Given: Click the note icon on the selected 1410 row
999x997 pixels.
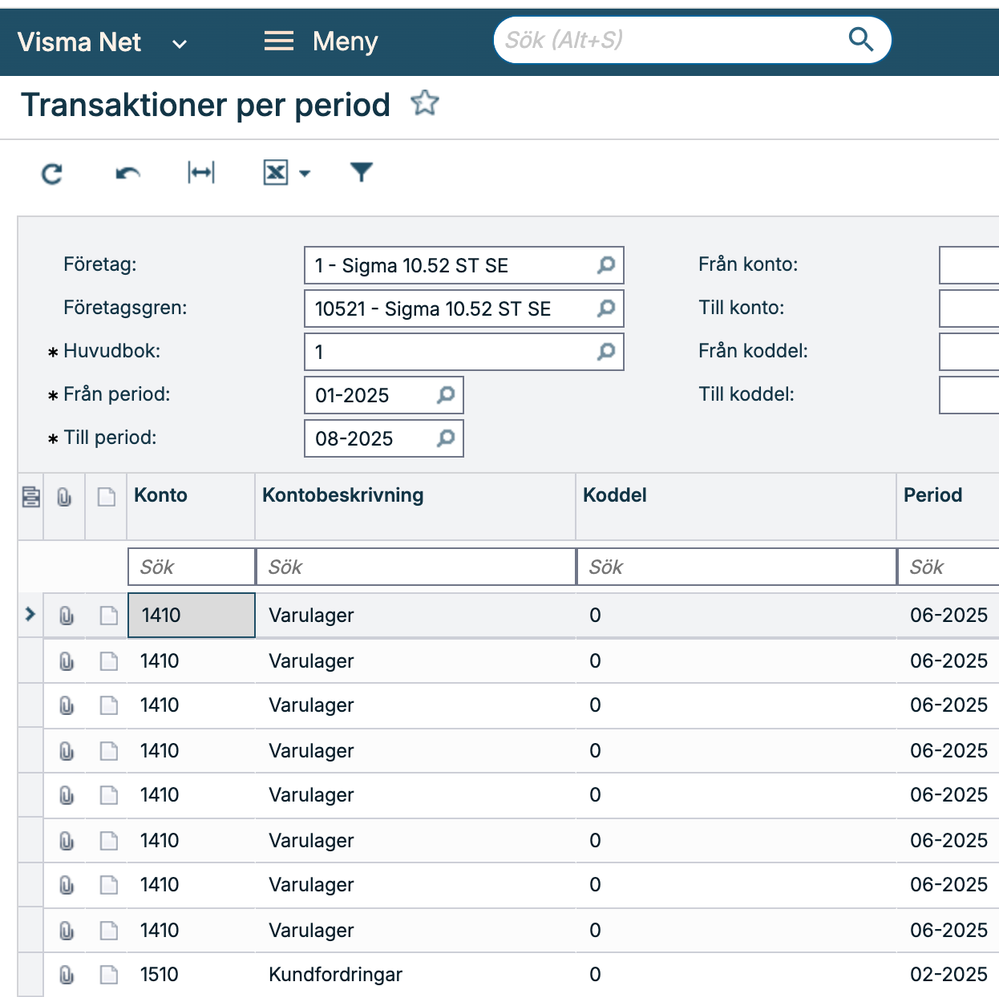Looking at the screenshot, I should tap(109, 615).
